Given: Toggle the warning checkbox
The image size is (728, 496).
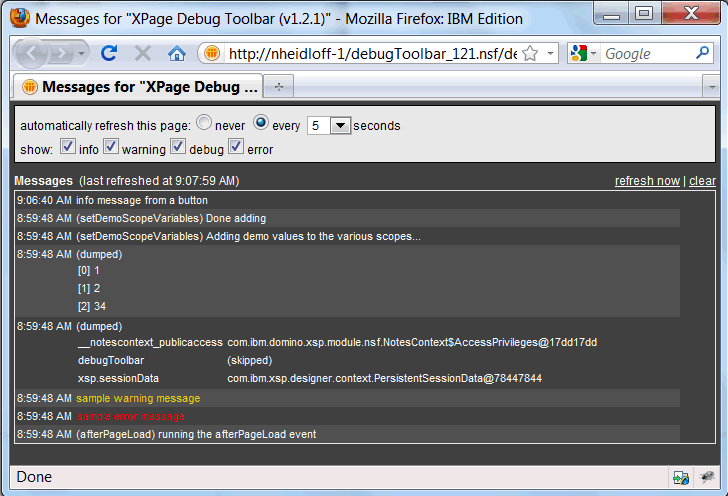Looking at the screenshot, I should point(110,147).
